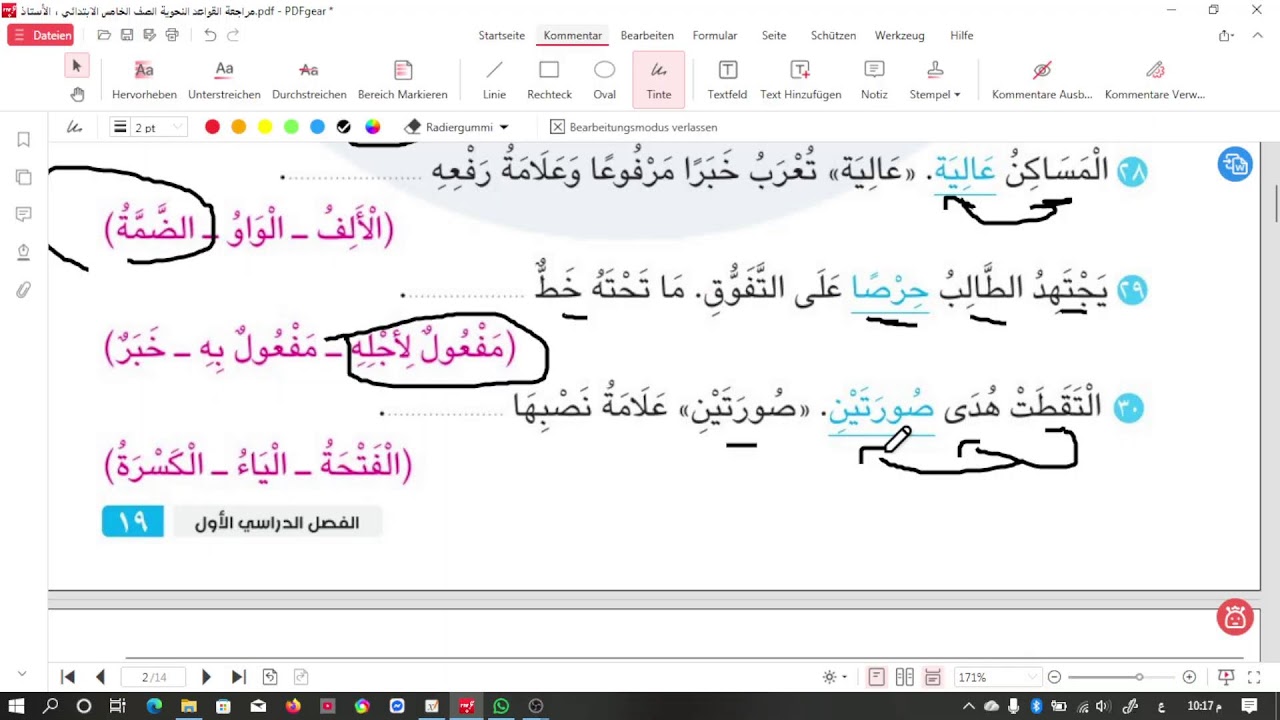Toggle the Tinte ink tool
The height and width of the screenshot is (720, 1280).
pos(659,81)
